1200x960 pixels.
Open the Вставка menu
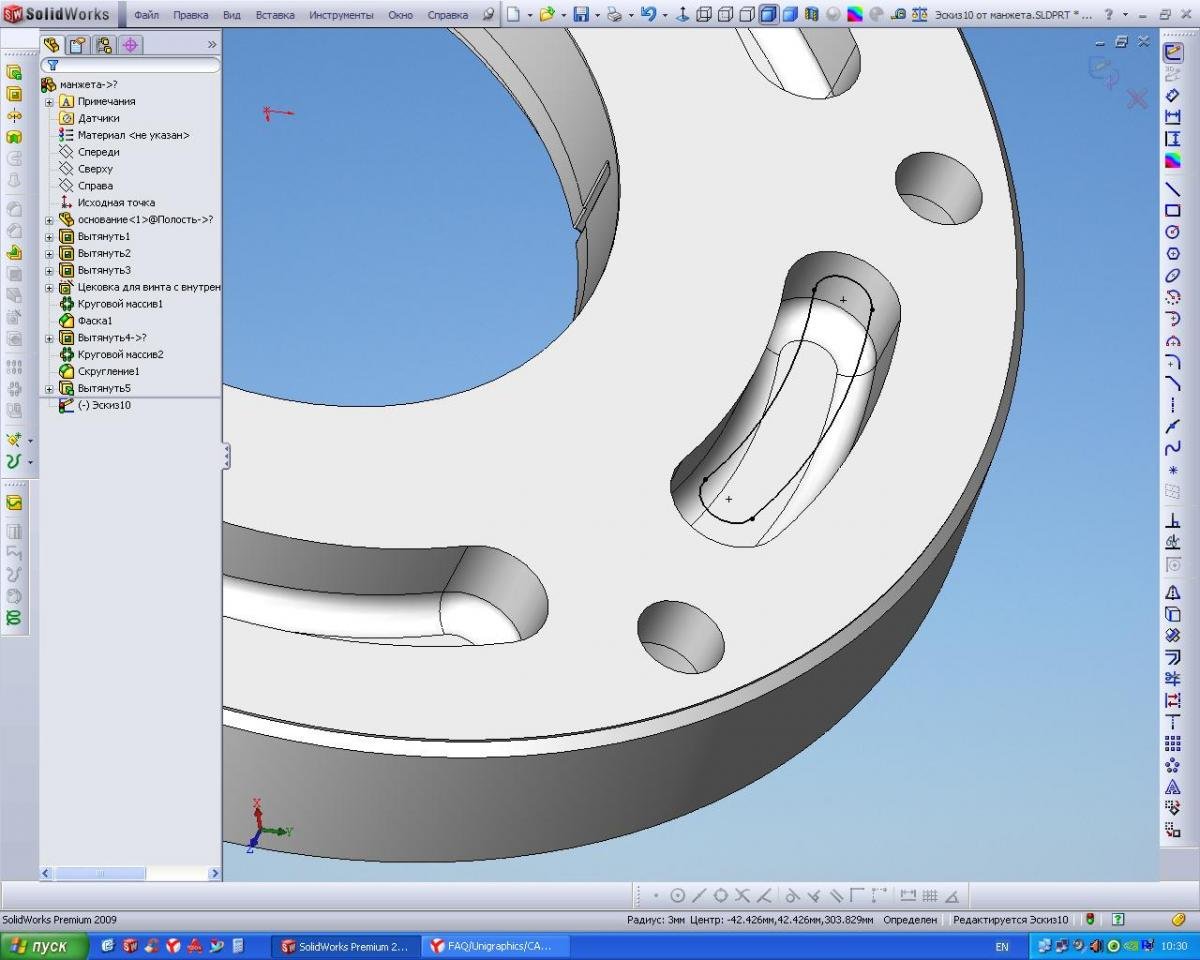point(275,15)
